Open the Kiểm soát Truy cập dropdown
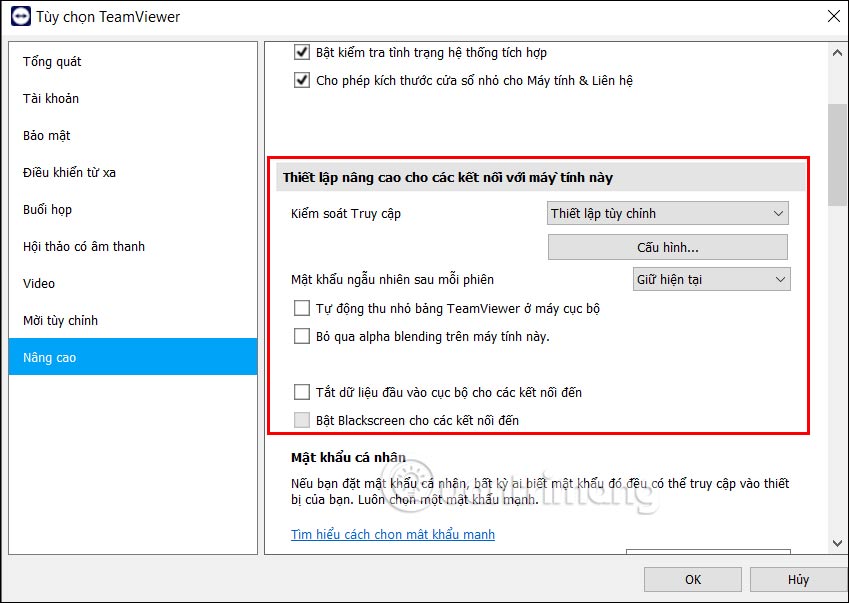 pyautogui.click(x=667, y=213)
